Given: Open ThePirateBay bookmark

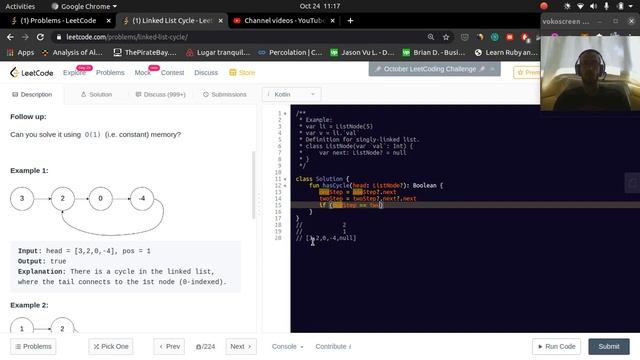Looking at the screenshot, I should point(145,53).
